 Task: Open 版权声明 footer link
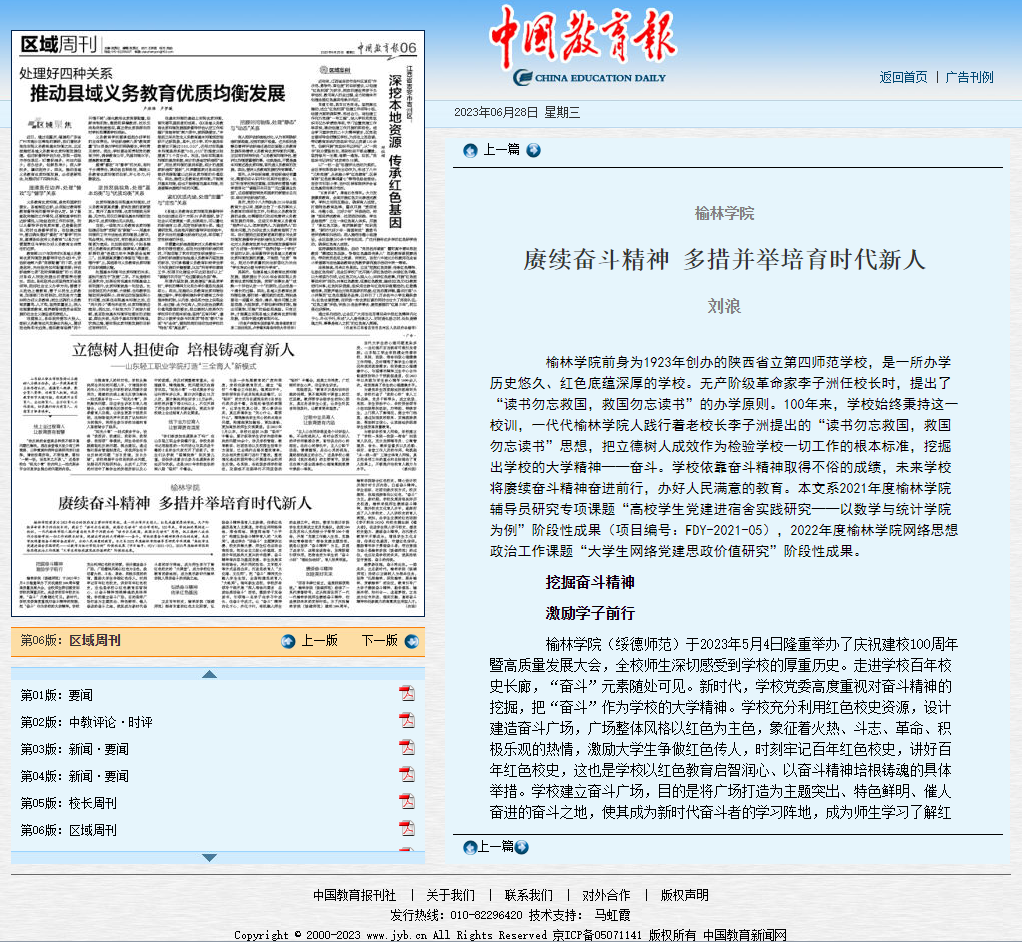click(x=684, y=895)
